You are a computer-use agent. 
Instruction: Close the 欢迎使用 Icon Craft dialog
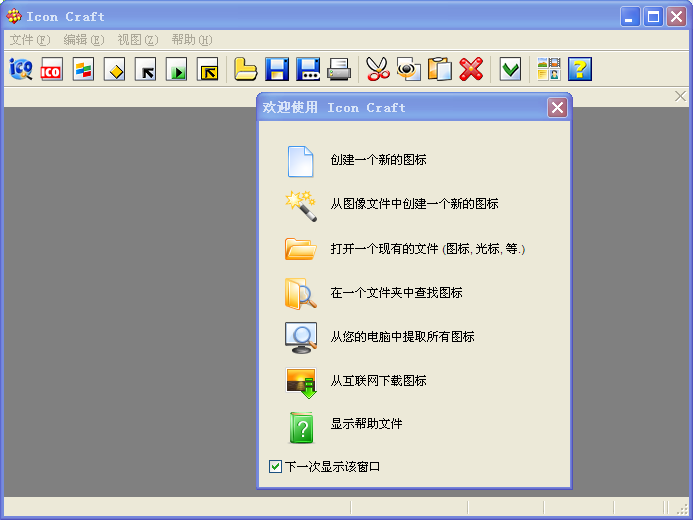(x=557, y=107)
